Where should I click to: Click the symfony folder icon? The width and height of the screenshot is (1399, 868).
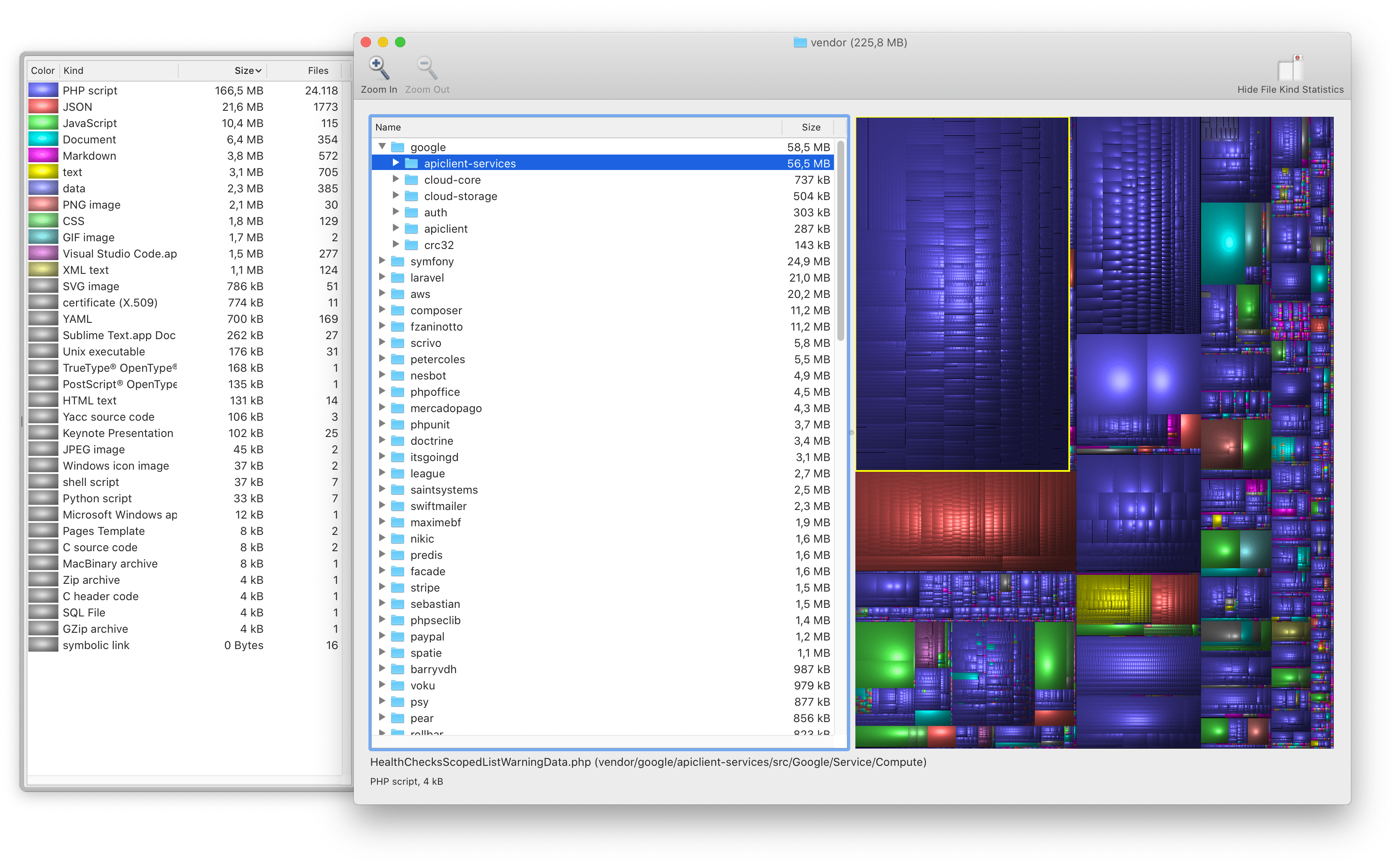398,261
